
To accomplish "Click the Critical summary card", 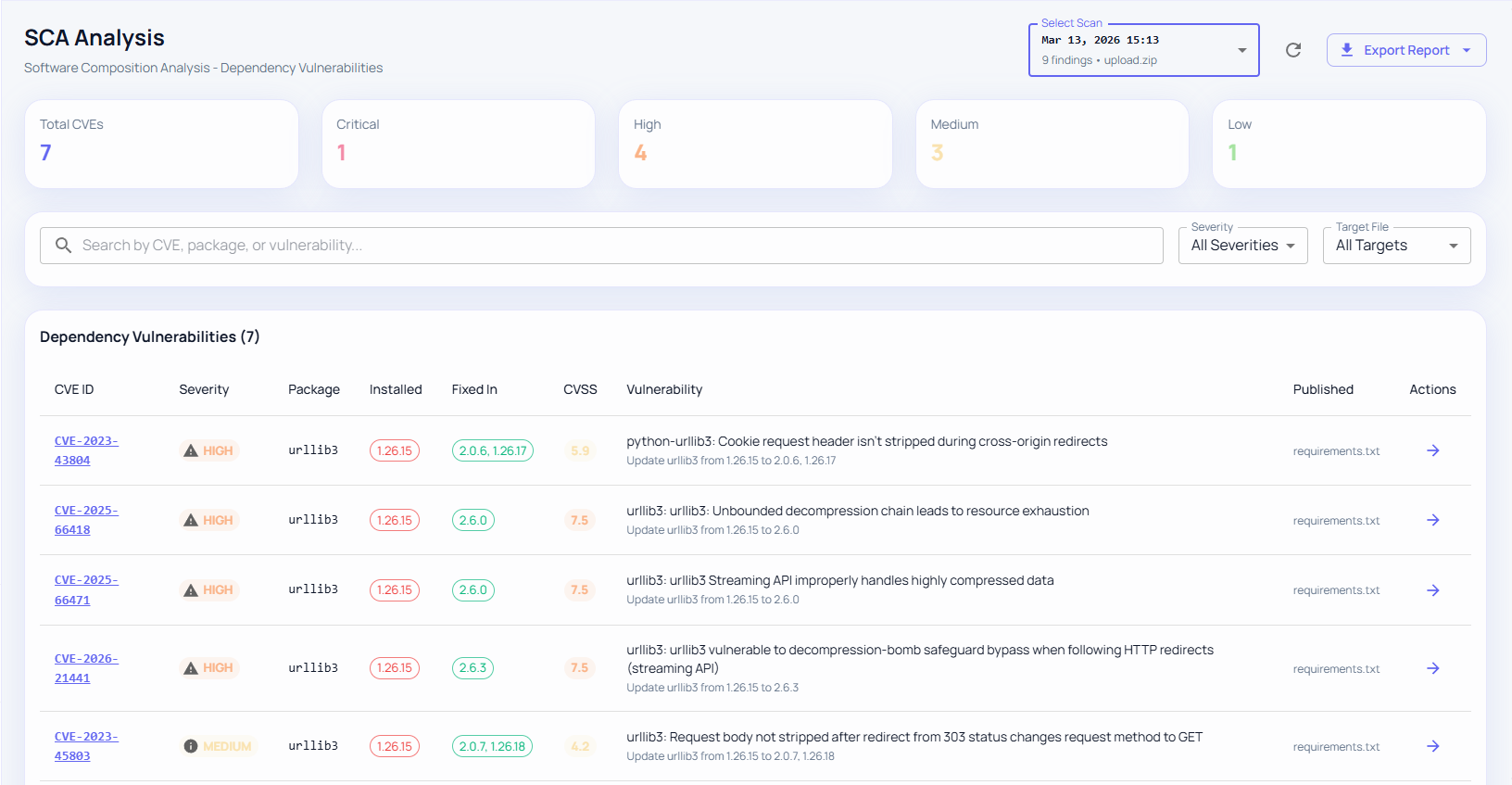I will tap(459, 144).
